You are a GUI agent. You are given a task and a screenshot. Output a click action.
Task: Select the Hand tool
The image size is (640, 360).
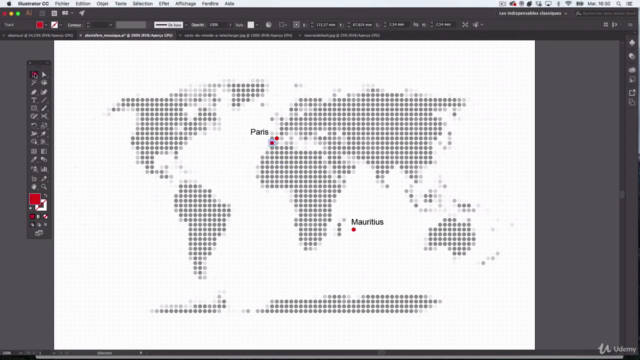click(x=34, y=187)
